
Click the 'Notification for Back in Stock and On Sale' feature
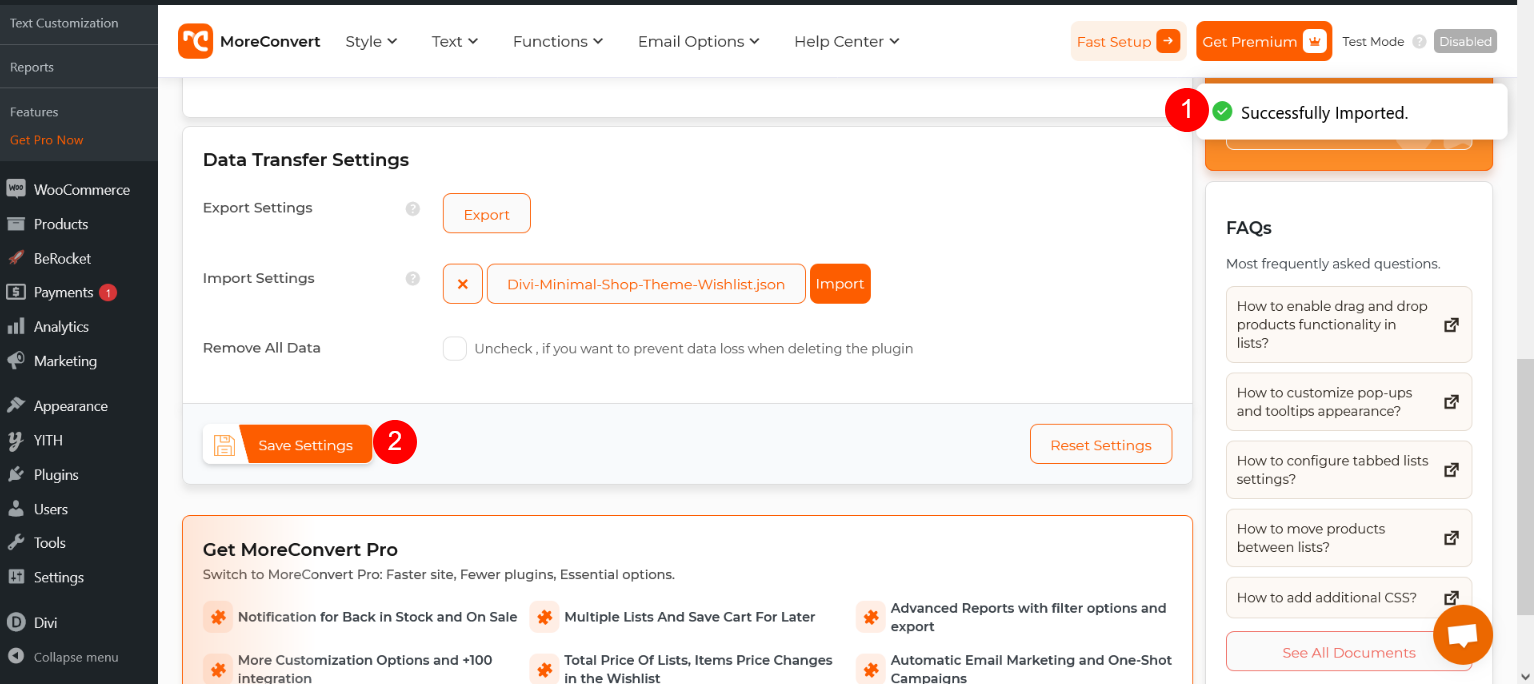[361, 617]
